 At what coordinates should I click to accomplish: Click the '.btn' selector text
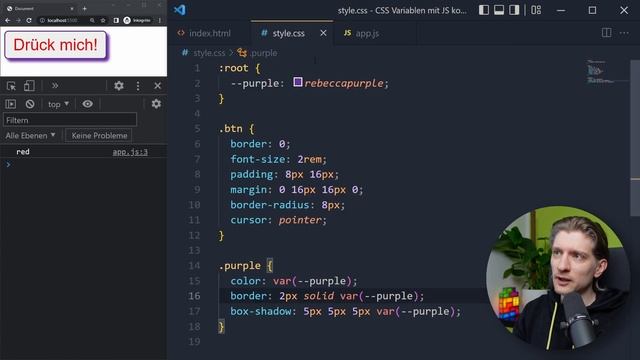tap(231, 129)
